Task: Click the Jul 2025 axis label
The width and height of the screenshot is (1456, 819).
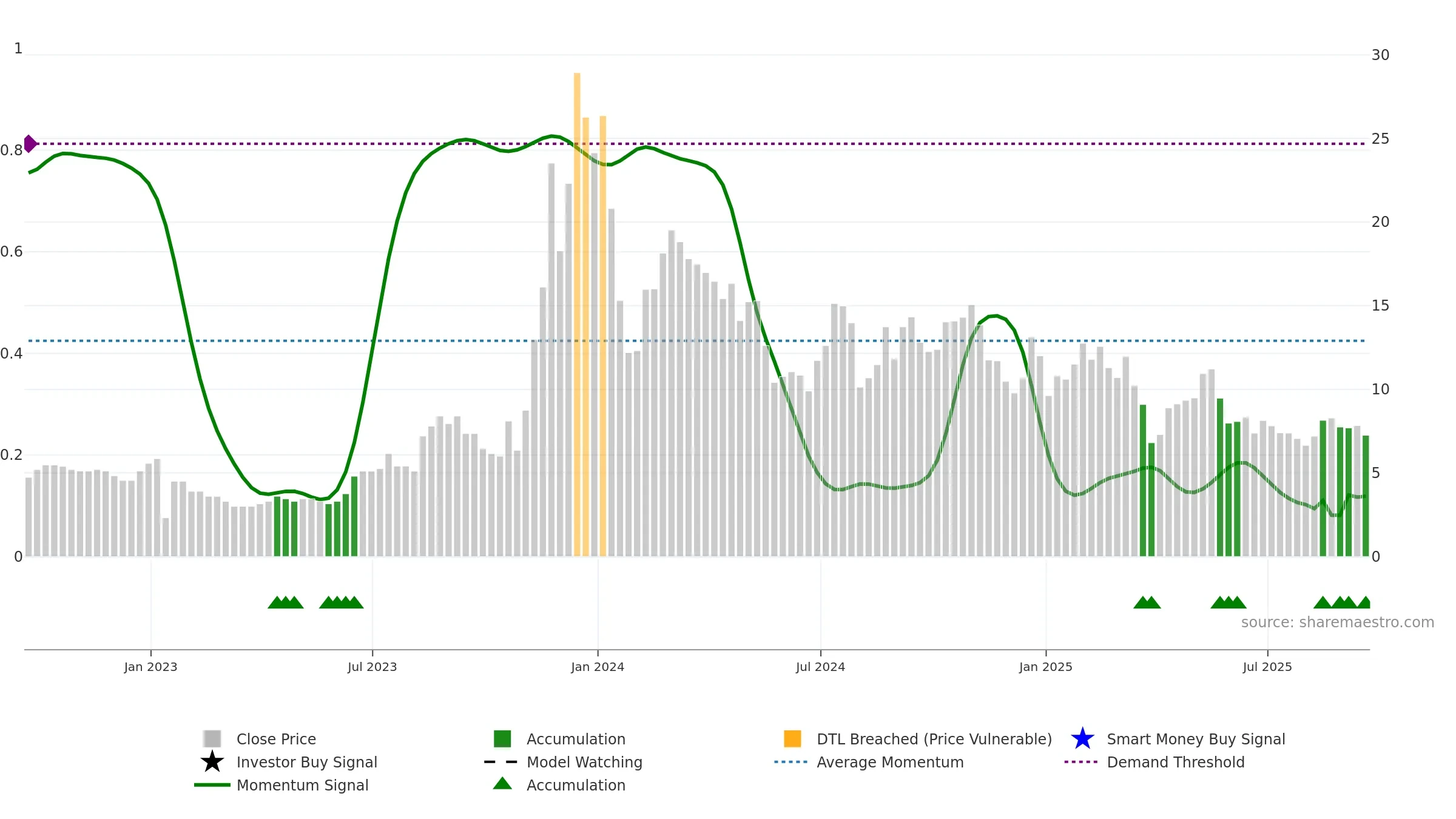Action: pos(1267,667)
